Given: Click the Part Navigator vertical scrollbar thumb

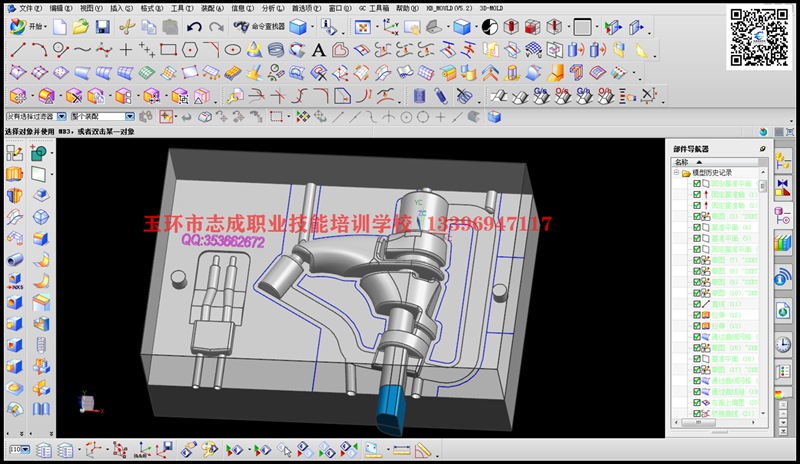Looking at the screenshot, I should point(763,186).
